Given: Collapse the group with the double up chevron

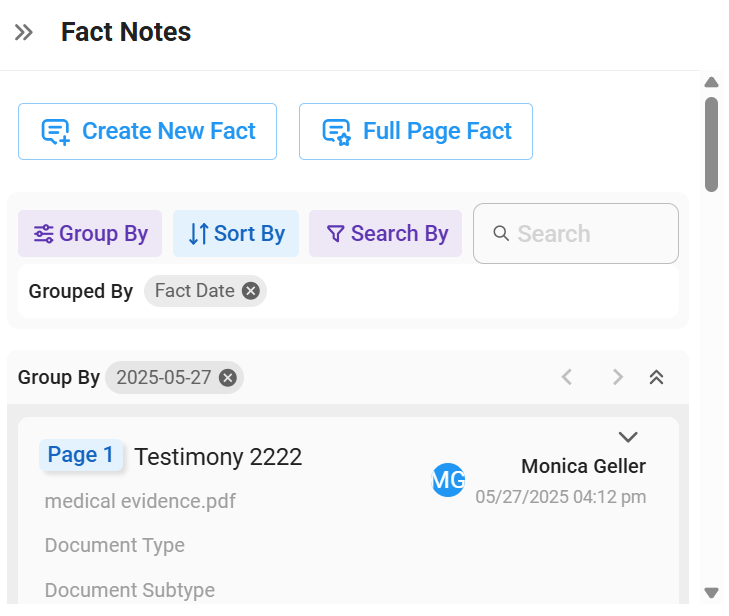Looking at the screenshot, I should pos(656,377).
